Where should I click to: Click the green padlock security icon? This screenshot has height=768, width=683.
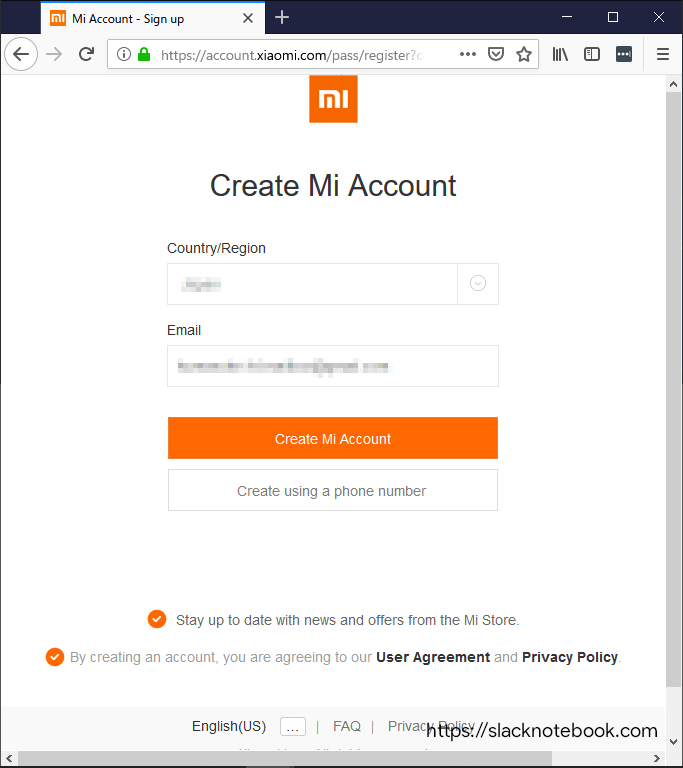tap(144, 54)
